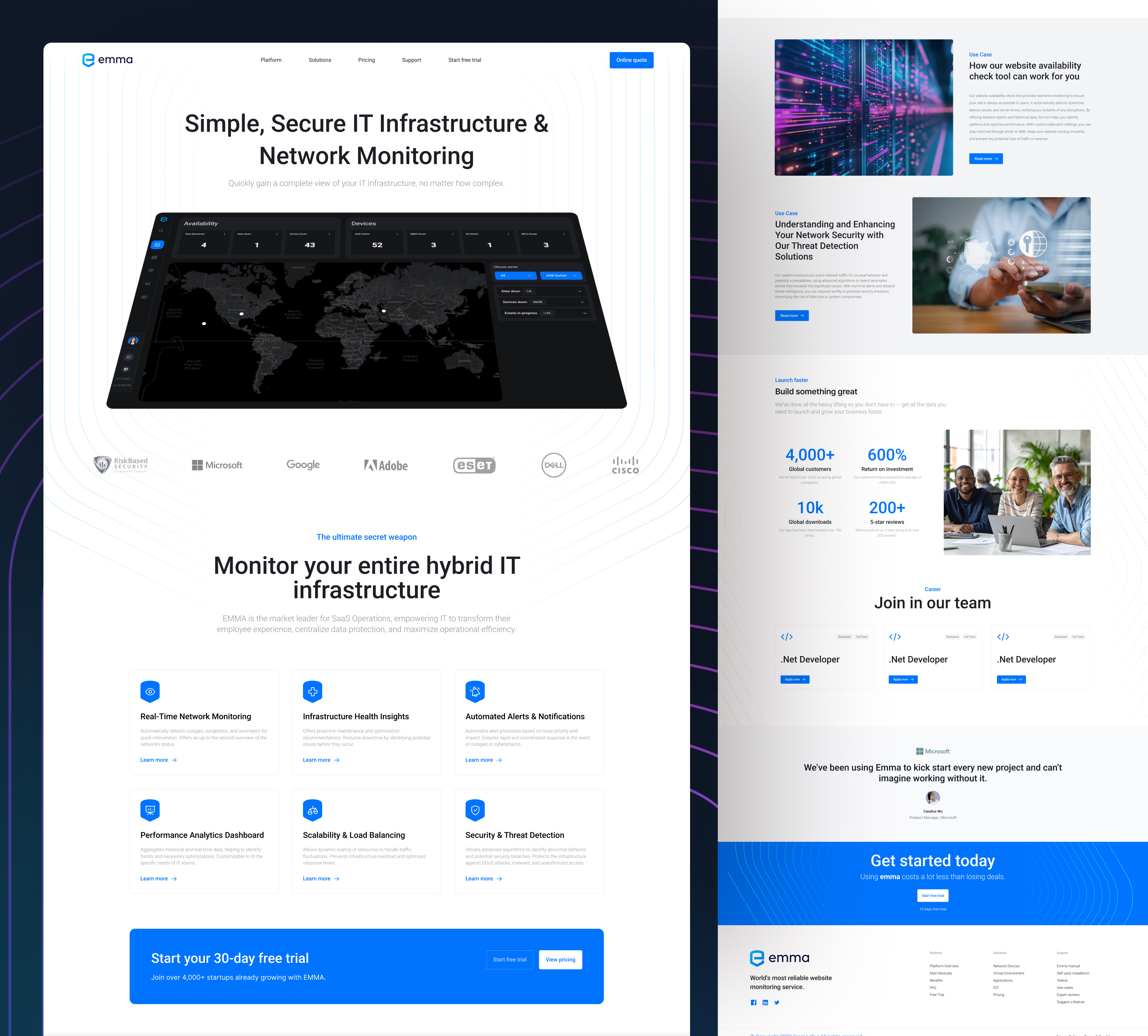Screen dimensions: 1148x1036
Task: Toggle the eye visibility icon in the dashboard sidebar
Action: click(151, 270)
